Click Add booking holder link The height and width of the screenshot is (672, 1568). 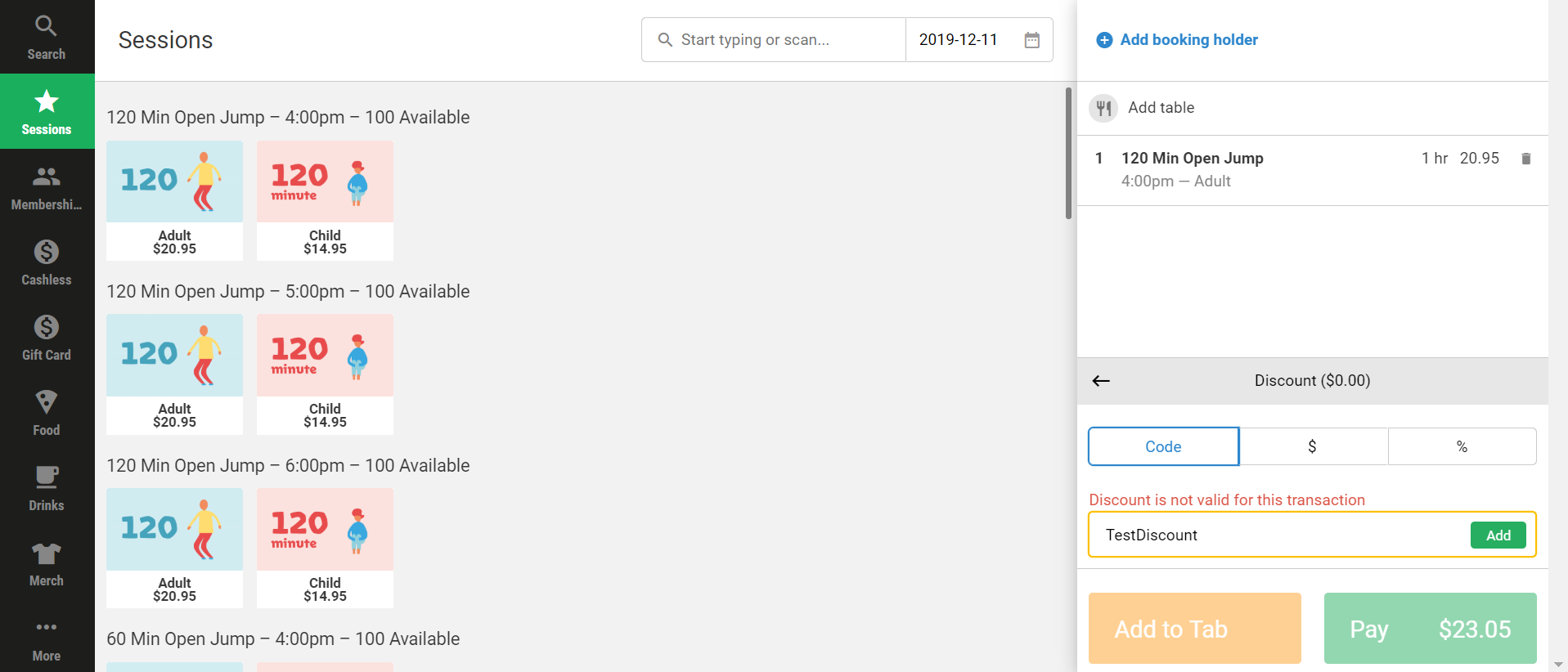click(1188, 40)
